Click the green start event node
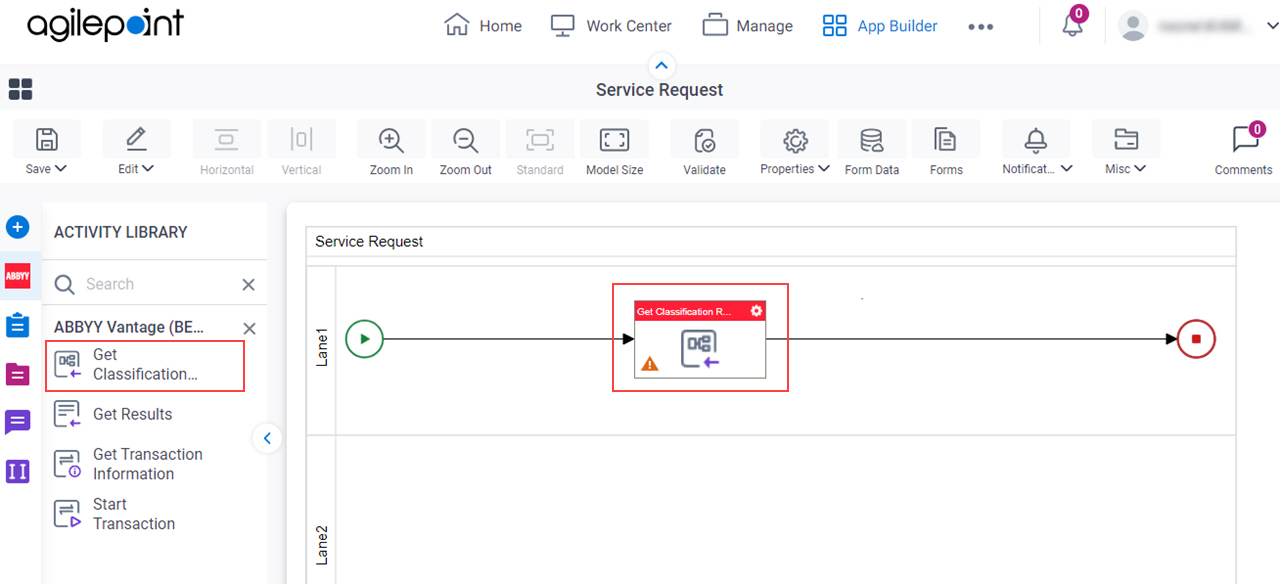The width and height of the screenshot is (1280, 584). coord(364,339)
